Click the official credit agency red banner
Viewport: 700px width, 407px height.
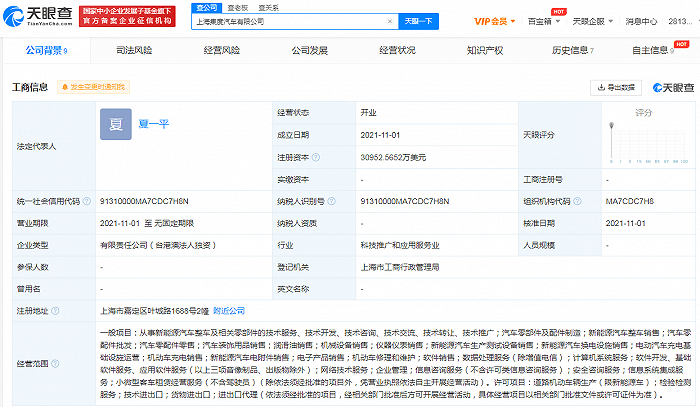coord(127,17)
